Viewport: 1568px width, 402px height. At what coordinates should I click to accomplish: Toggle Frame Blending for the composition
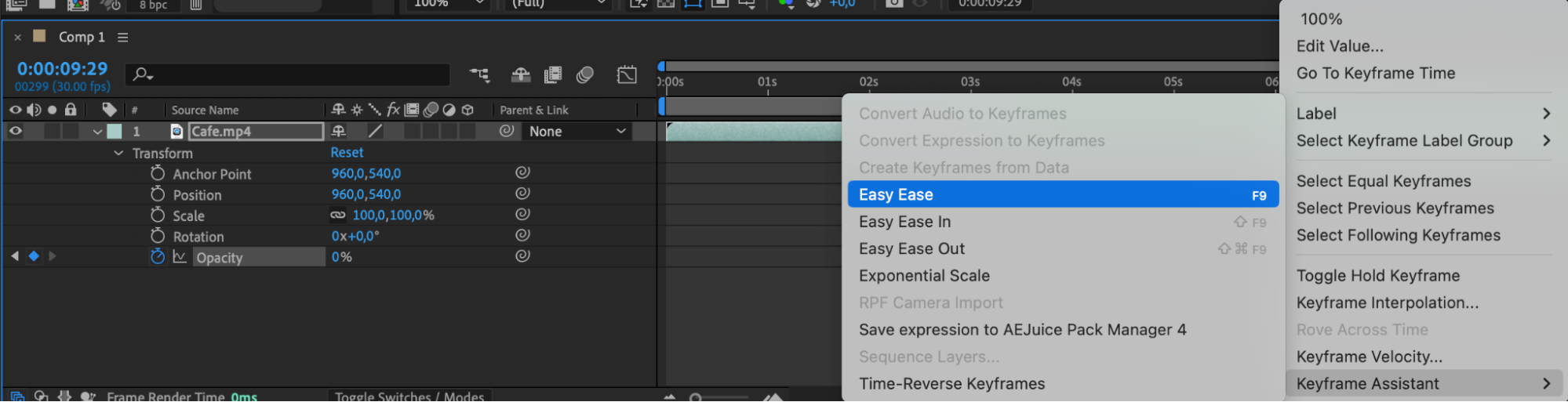pos(553,74)
